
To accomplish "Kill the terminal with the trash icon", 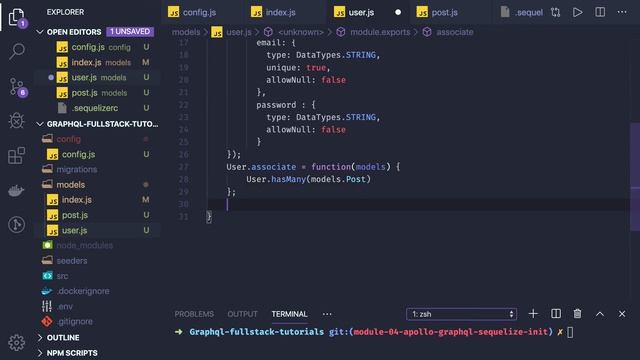I will 578,313.
